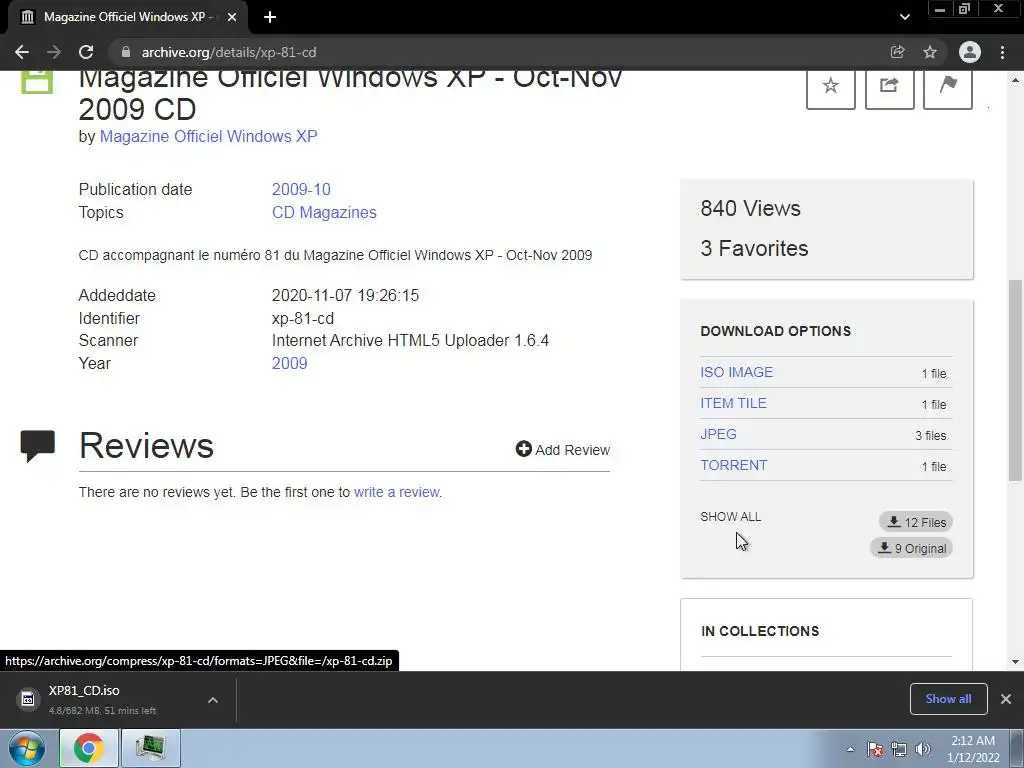
Task: Click the address bar URL
Action: [229, 52]
